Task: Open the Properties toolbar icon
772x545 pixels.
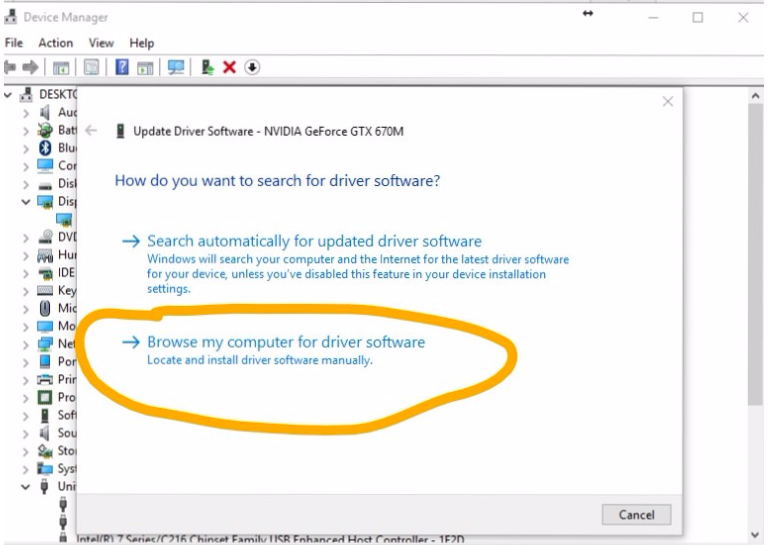Action: click(91, 67)
